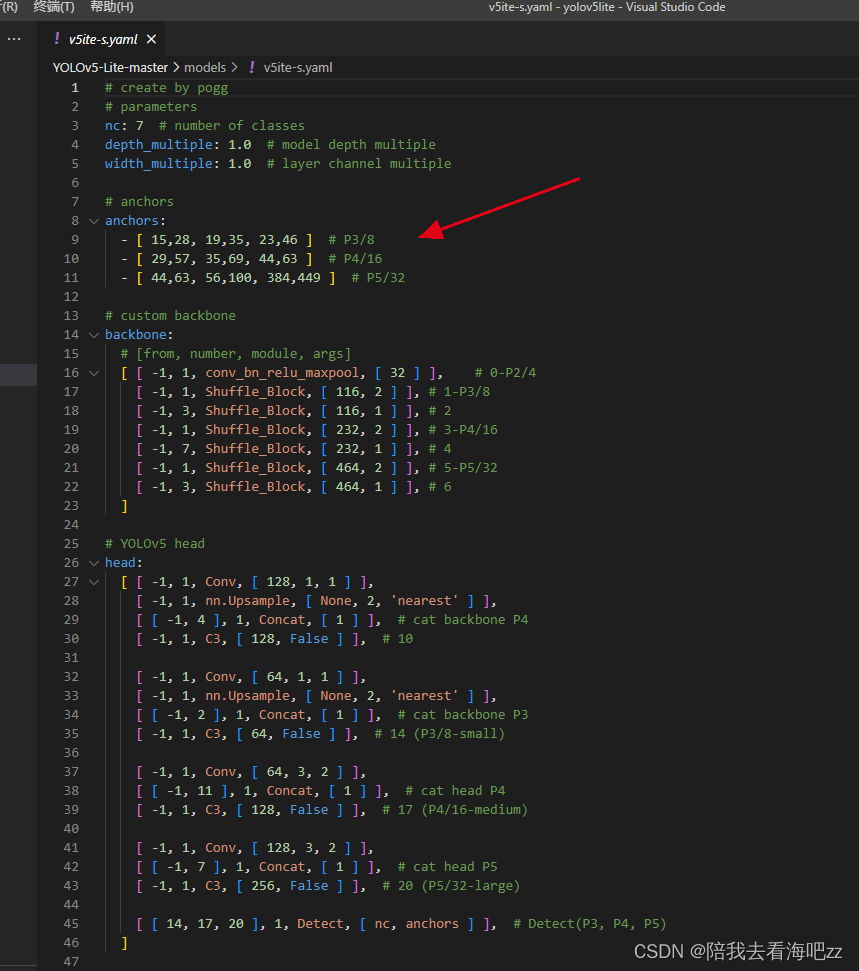Click '# cat backbone P3' comment
Image resolution: width=859 pixels, height=971 pixels.
coord(463,715)
